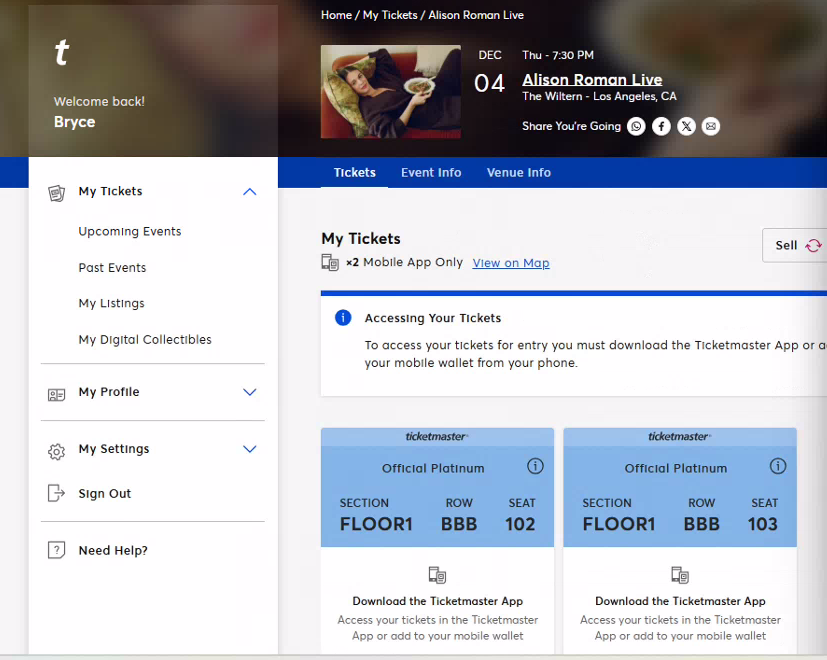Viewport: 827px width, 660px height.
Task: Share event by email icon
Action: [710, 126]
